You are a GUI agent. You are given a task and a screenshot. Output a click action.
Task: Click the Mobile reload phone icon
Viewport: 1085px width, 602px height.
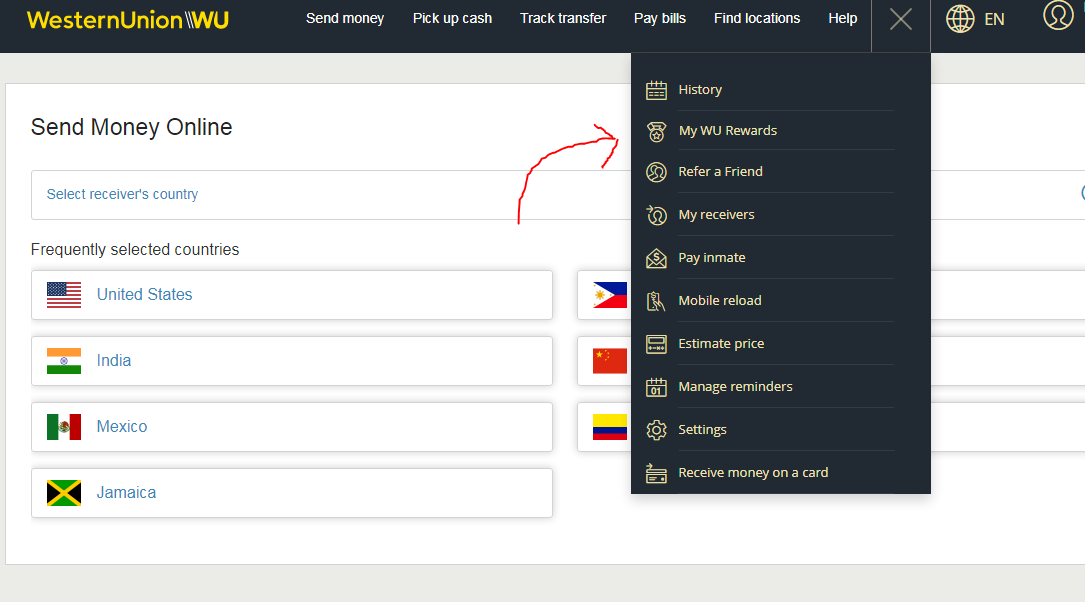[x=656, y=301]
